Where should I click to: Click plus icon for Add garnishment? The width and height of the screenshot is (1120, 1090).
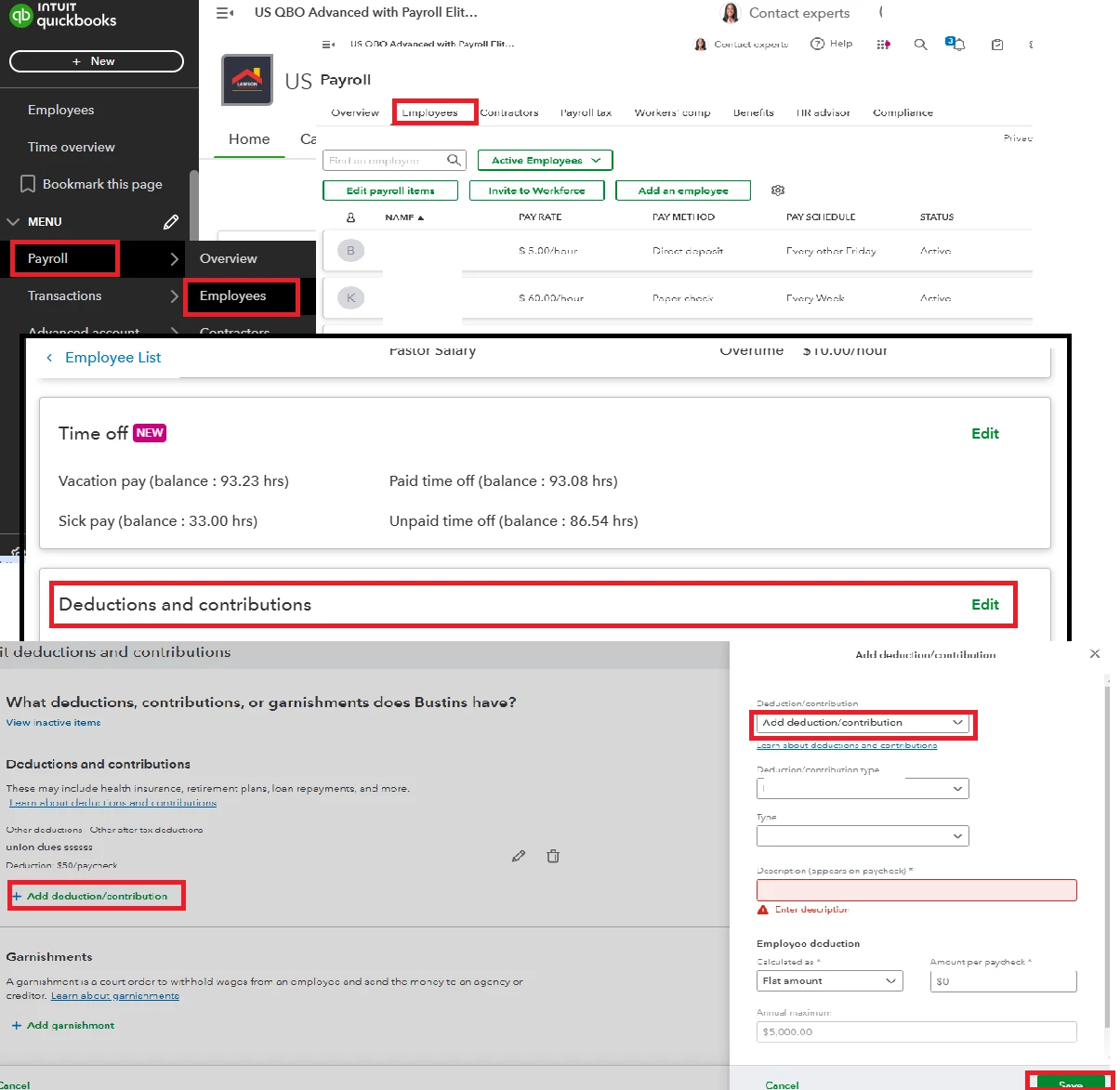[x=17, y=1026]
